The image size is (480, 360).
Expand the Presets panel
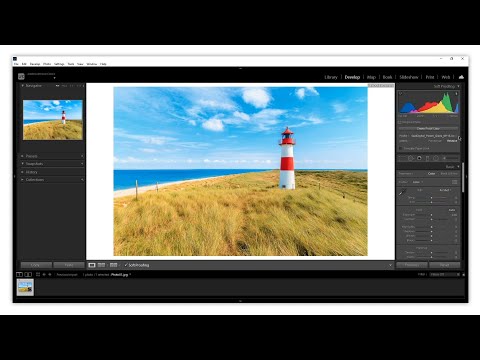(x=22, y=156)
